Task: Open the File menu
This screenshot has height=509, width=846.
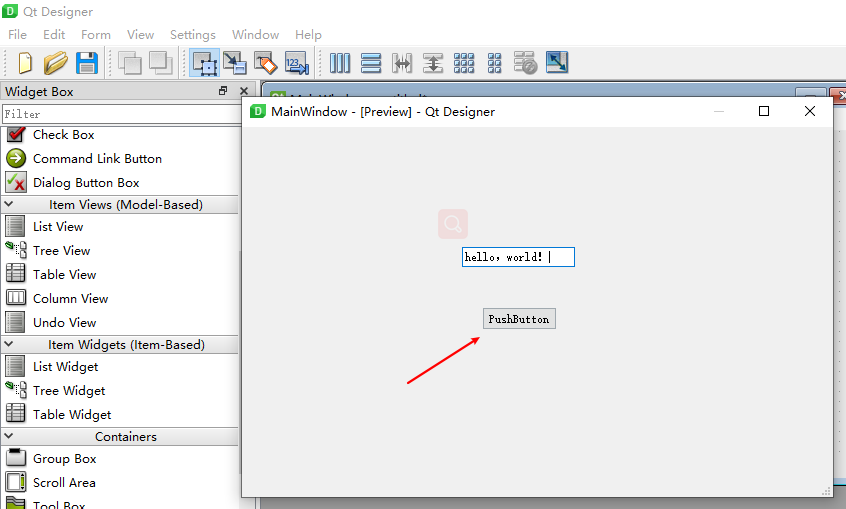Action: (x=17, y=35)
